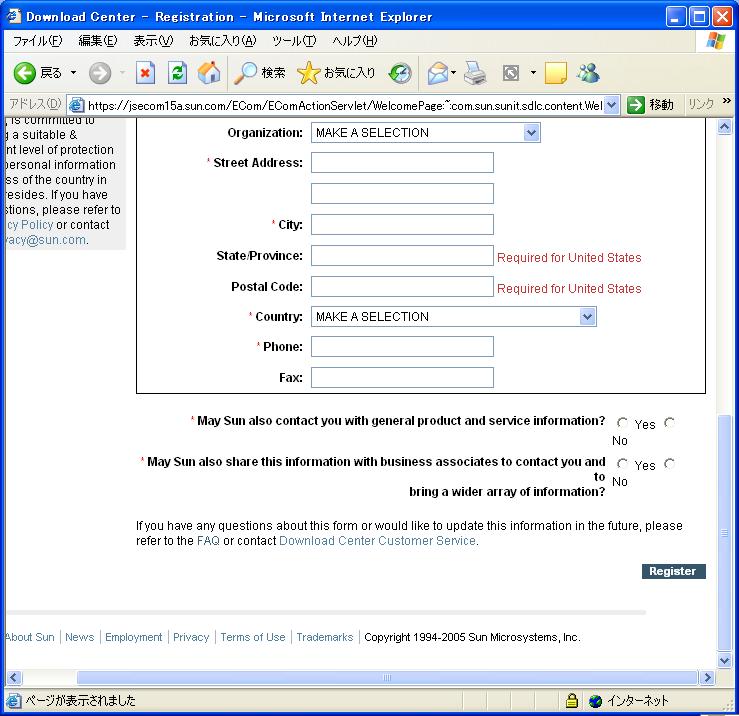Viewport: 739px width, 716px height.
Task: Open the Privacy footer link
Action: point(191,637)
